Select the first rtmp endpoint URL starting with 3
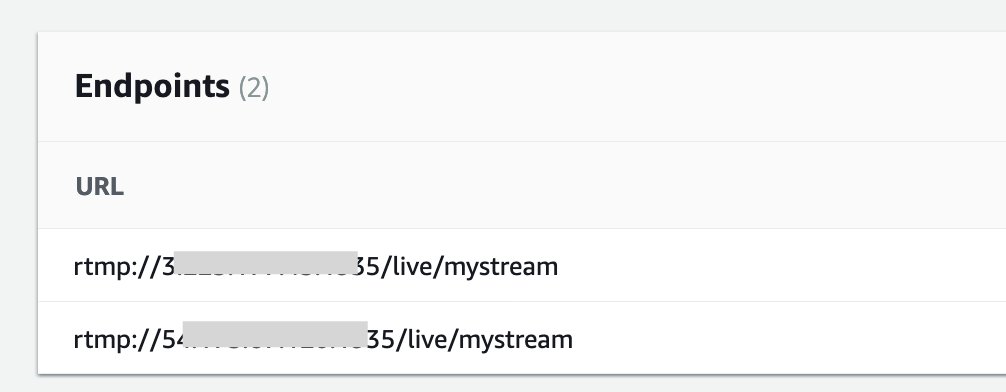Screen dimensions: 1006x392 [x=316, y=266]
